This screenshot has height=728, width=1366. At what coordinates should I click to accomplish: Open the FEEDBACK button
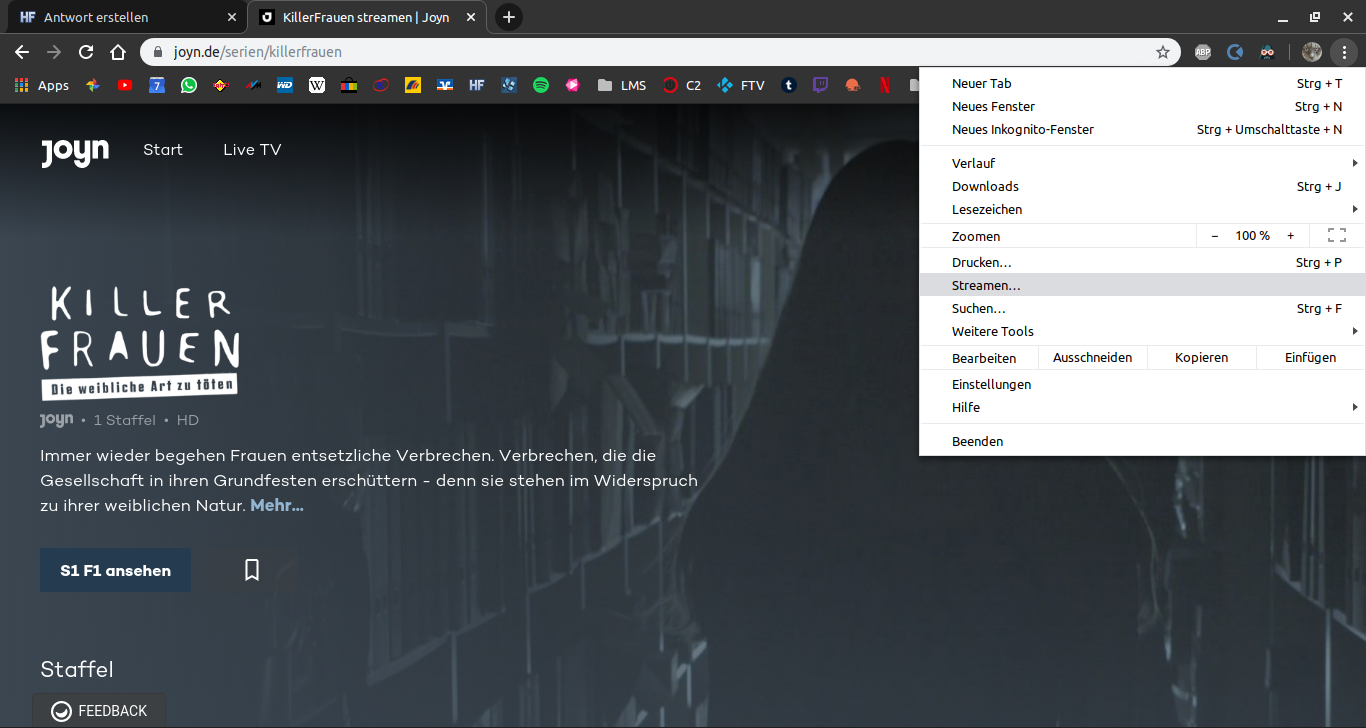coord(99,711)
